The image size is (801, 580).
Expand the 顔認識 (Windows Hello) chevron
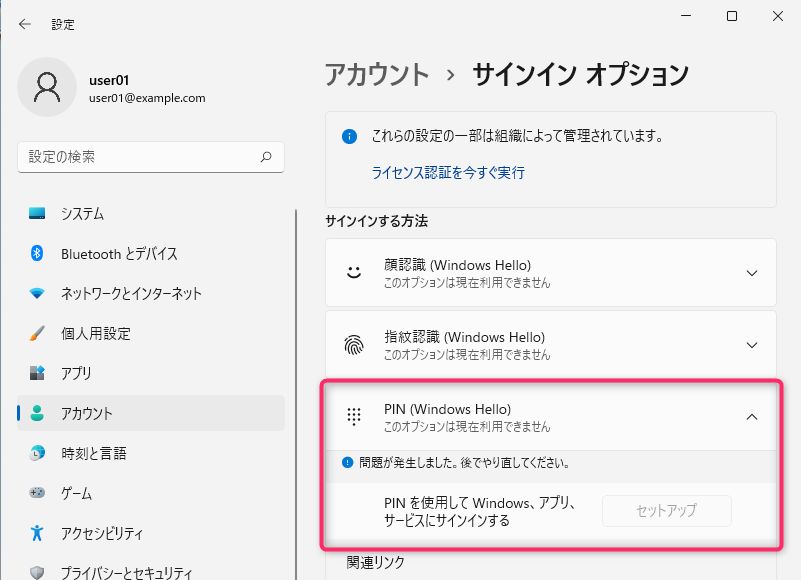[x=751, y=273]
